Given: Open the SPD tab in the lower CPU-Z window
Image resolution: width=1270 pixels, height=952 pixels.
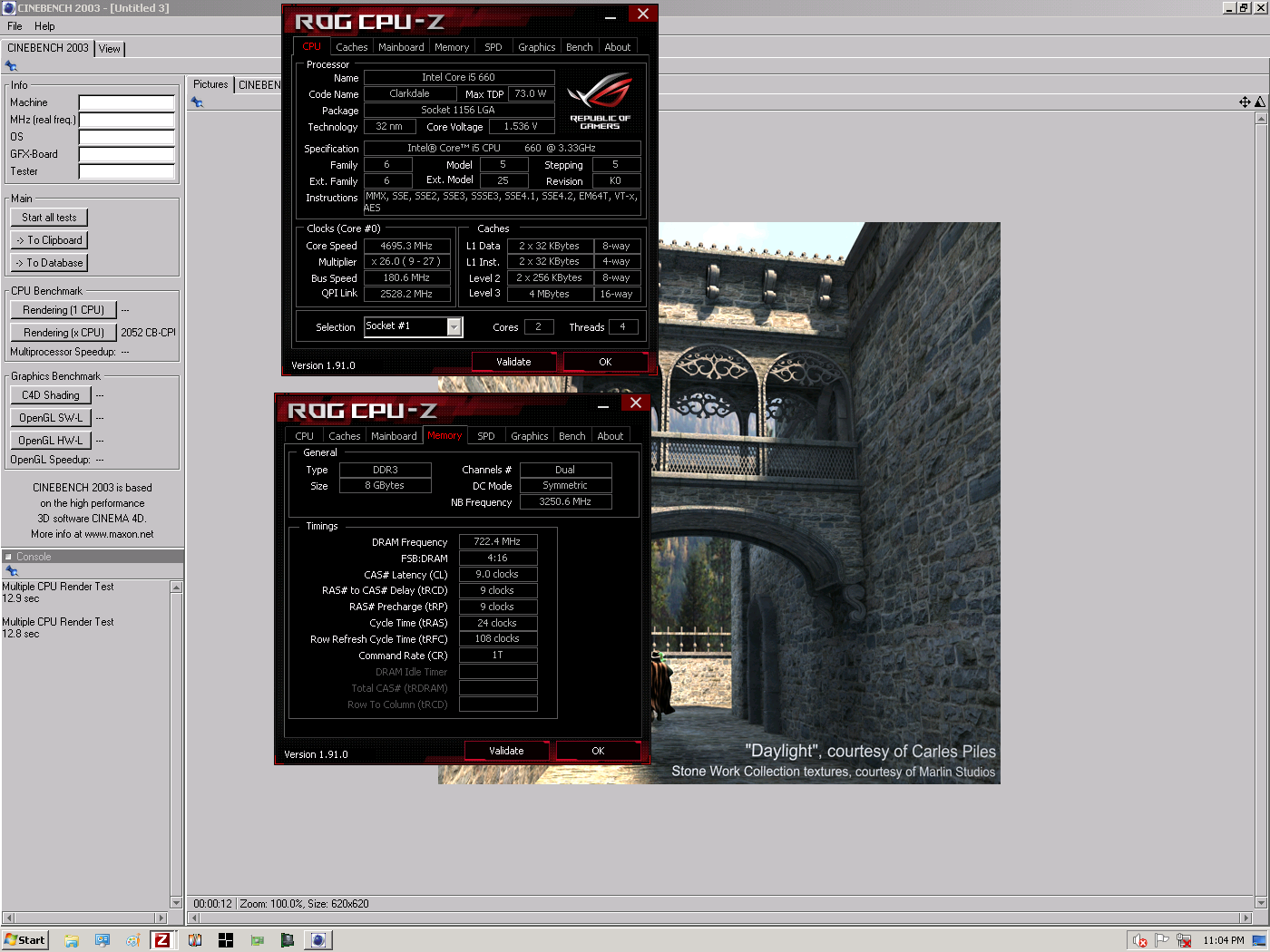Looking at the screenshot, I should pyautogui.click(x=486, y=436).
